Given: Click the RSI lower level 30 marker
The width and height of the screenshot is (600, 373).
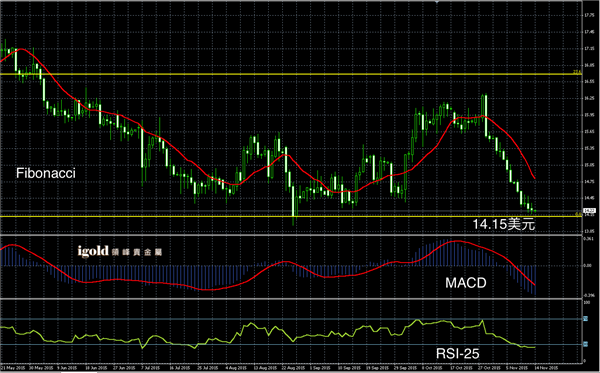Looking at the screenshot, I should point(586,344).
